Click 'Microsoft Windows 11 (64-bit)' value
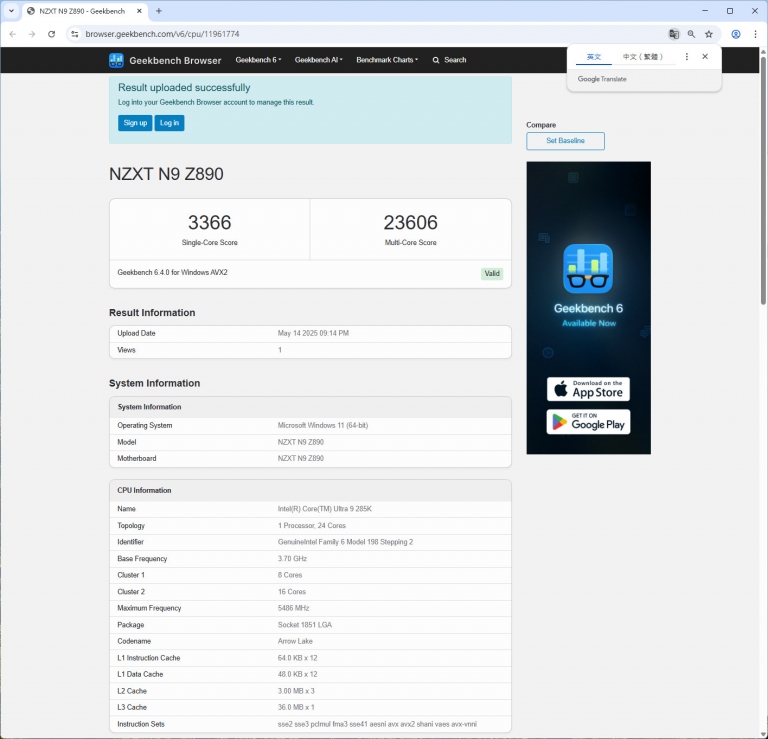The image size is (768, 739). click(x=323, y=425)
